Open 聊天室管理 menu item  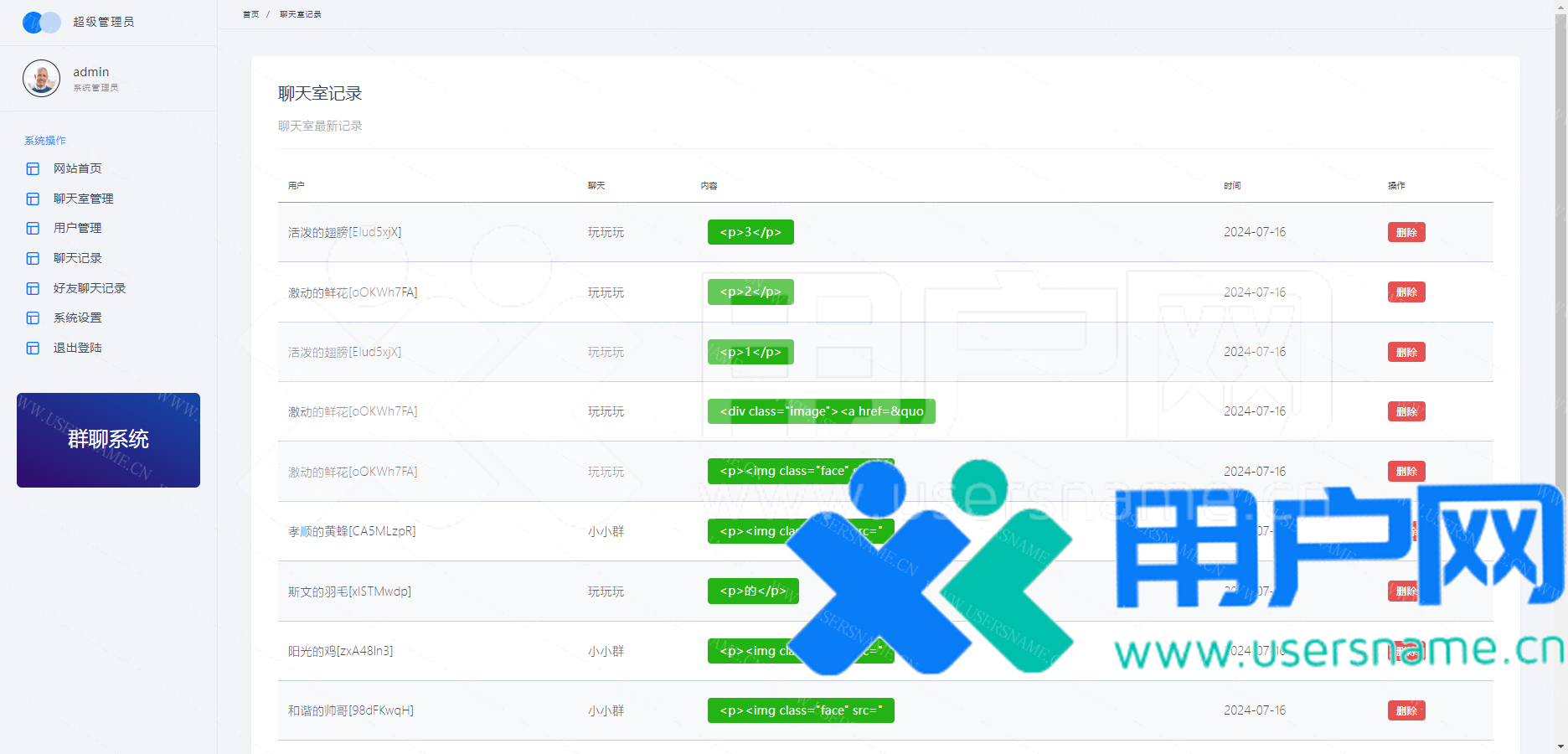(83, 199)
